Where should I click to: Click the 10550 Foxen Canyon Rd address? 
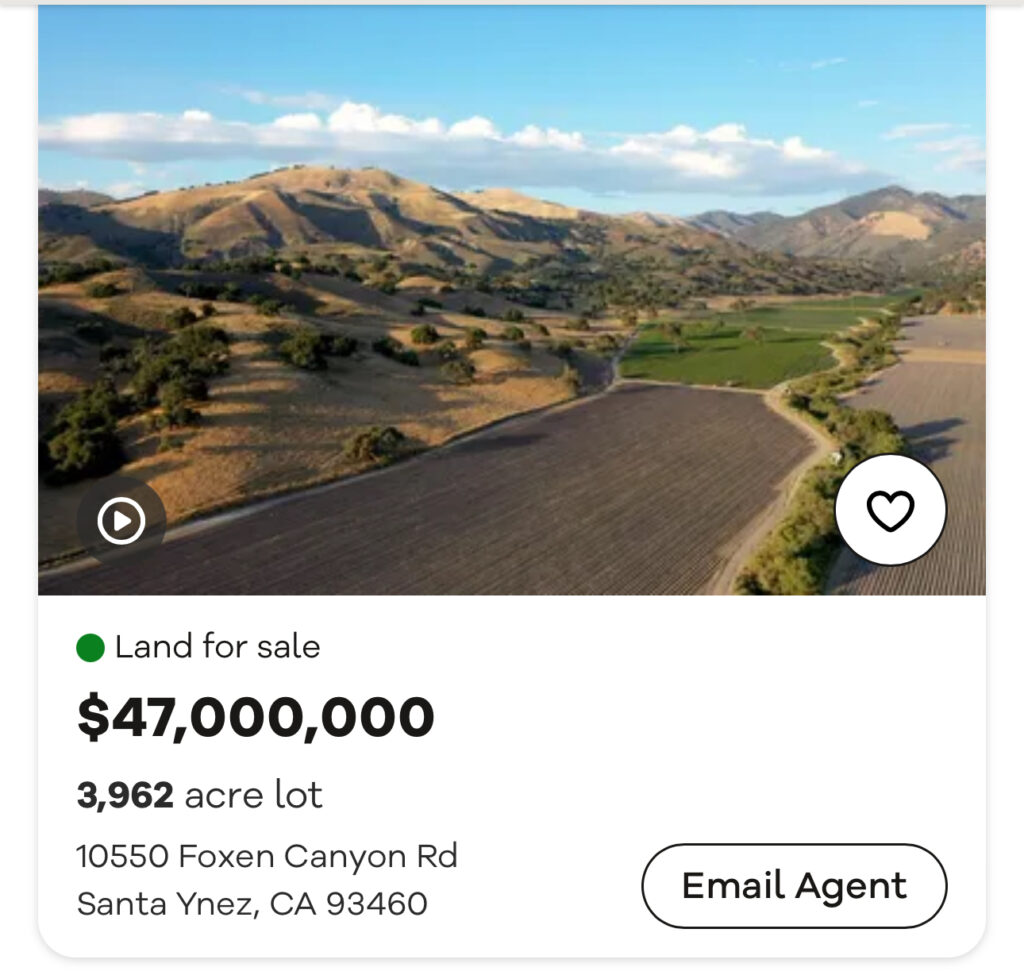click(267, 856)
